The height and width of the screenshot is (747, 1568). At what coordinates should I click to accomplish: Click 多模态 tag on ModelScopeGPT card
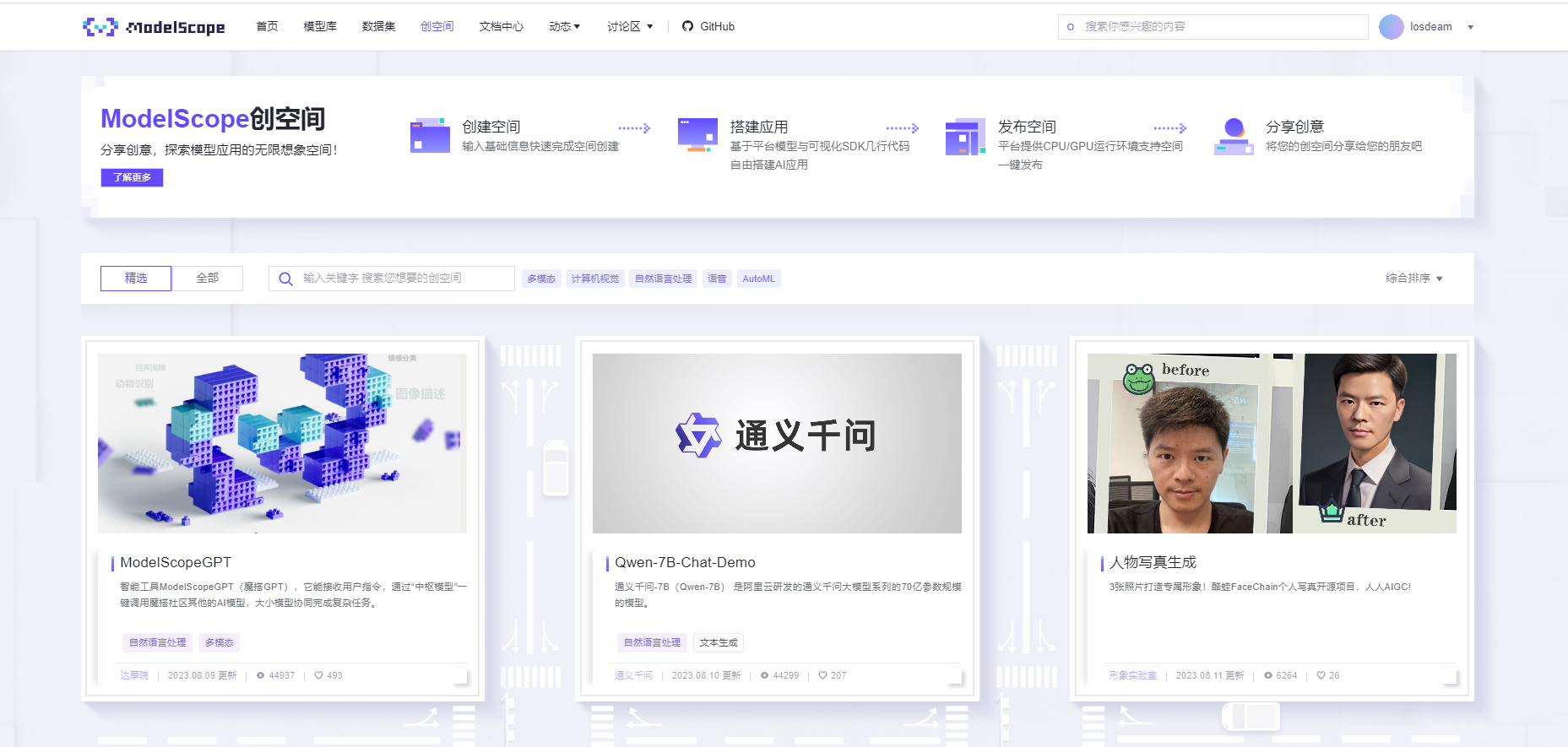[220, 642]
